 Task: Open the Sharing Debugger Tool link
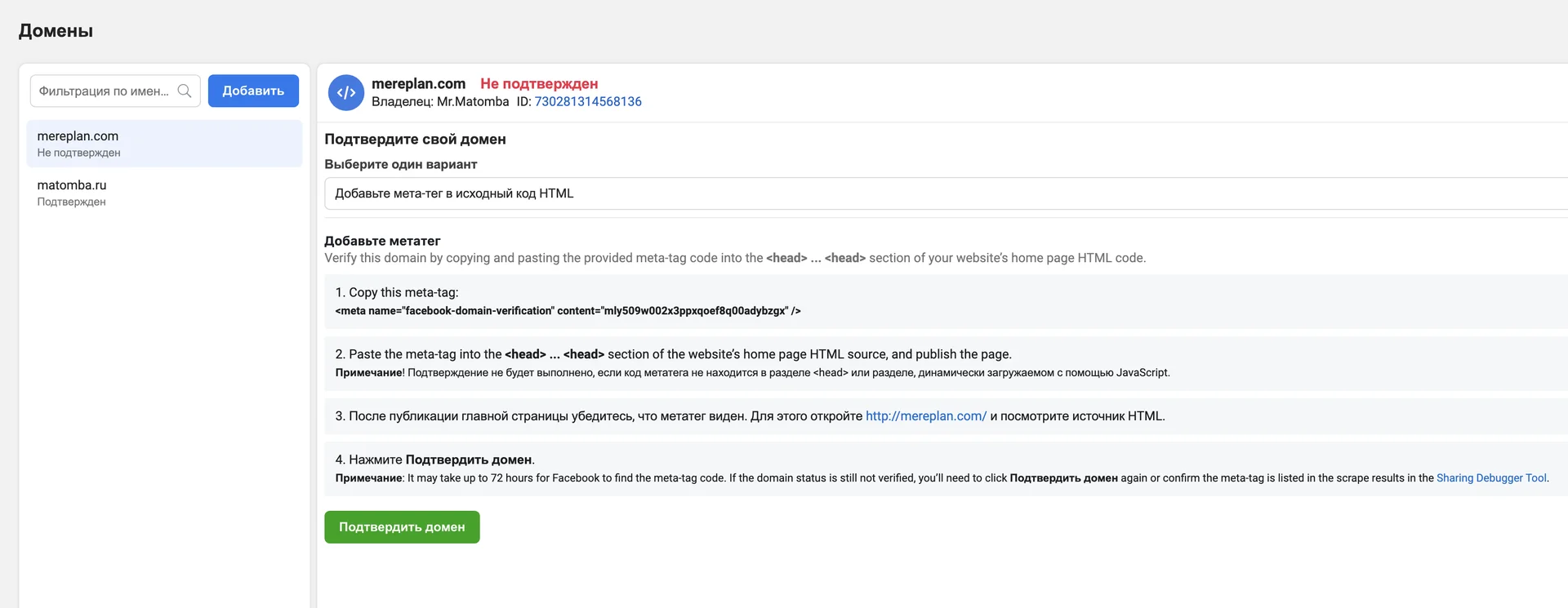point(1491,478)
